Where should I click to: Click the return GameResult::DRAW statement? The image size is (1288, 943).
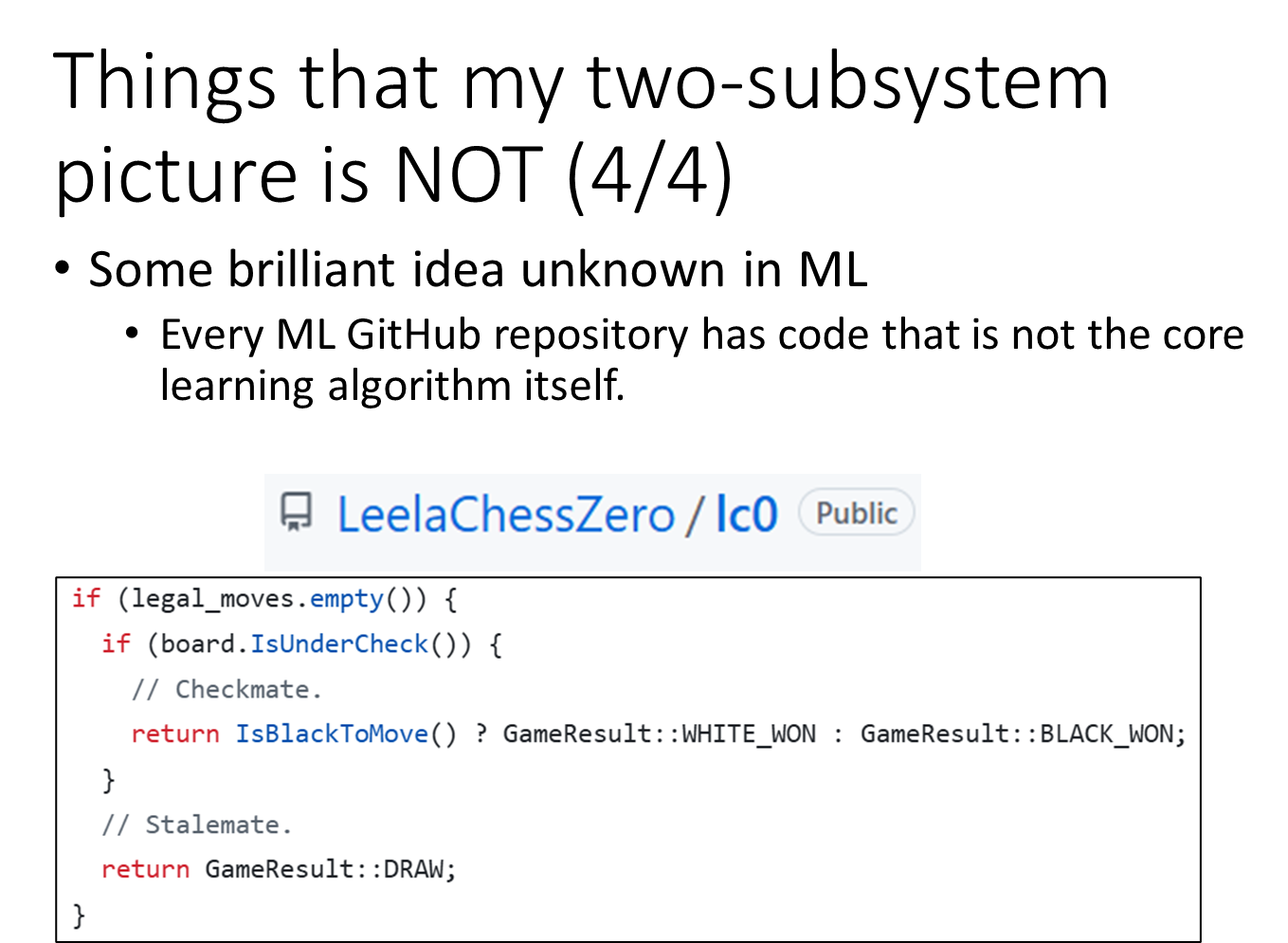[279, 869]
